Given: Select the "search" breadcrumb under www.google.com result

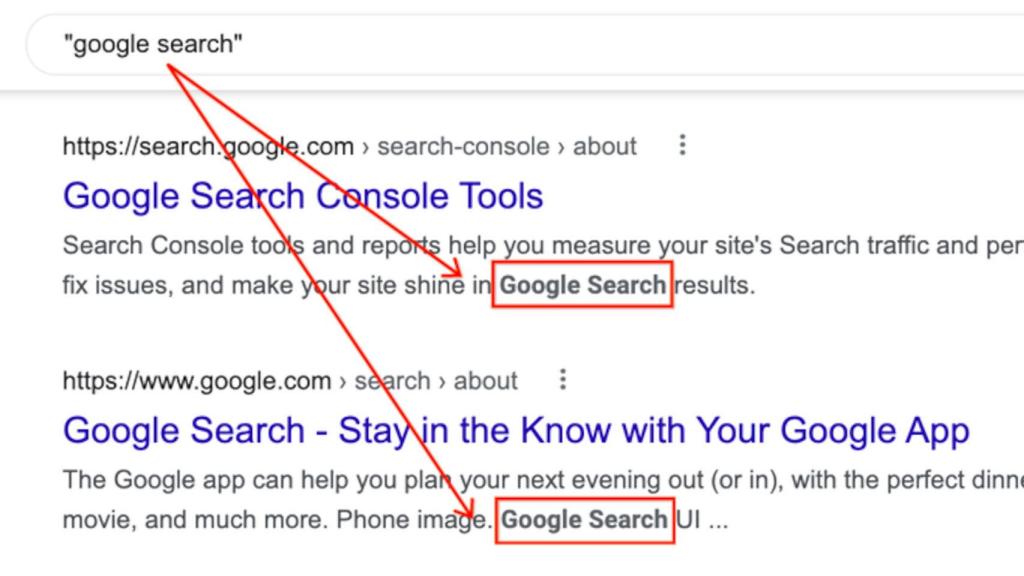Looking at the screenshot, I should point(393,381).
